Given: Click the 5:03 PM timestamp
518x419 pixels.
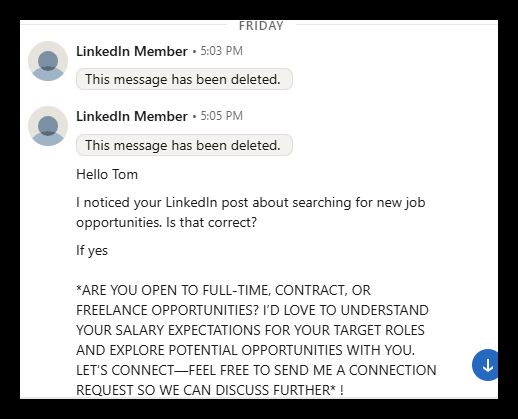Looking at the screenshot, I should point(221,51).
